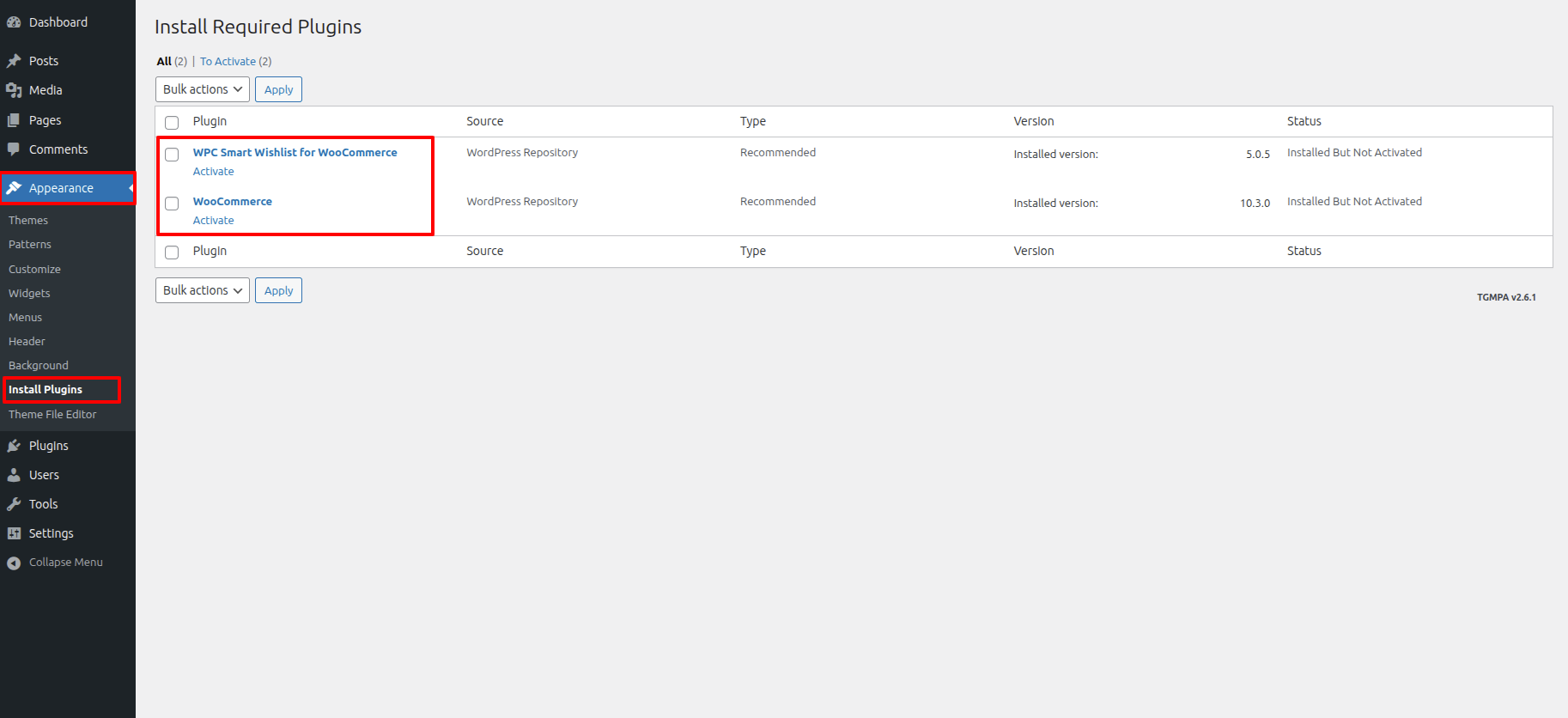Screen dimensions: 1568x718
Task: Open Themes in Appearance submenu
Action: tap(28, 221)
